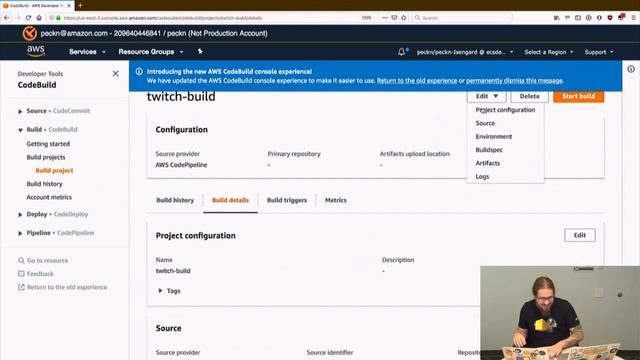Switch to Build triggers tab

pos(287,200)
